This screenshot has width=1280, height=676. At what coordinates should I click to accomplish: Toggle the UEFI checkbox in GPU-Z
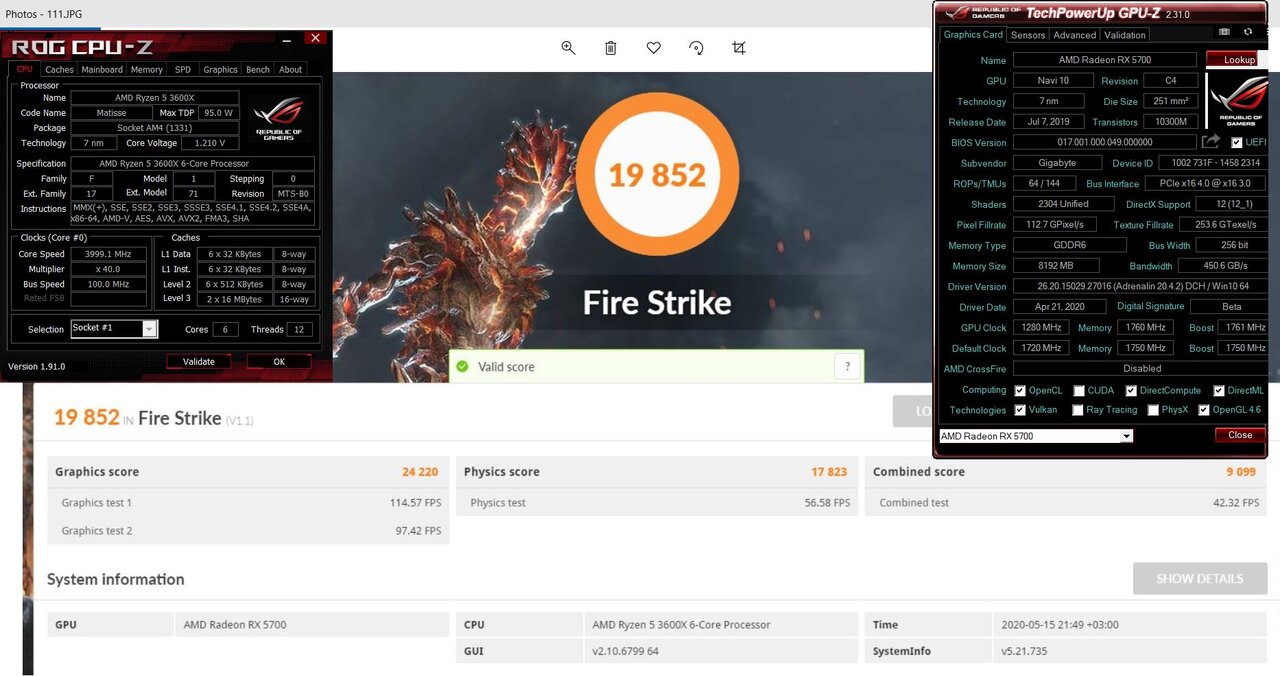pyautogui.click(x=1236, y=142)
